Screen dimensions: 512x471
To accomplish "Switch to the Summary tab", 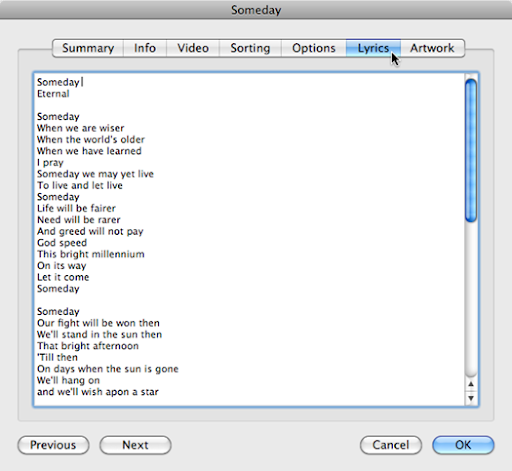I will coord(88,48).
